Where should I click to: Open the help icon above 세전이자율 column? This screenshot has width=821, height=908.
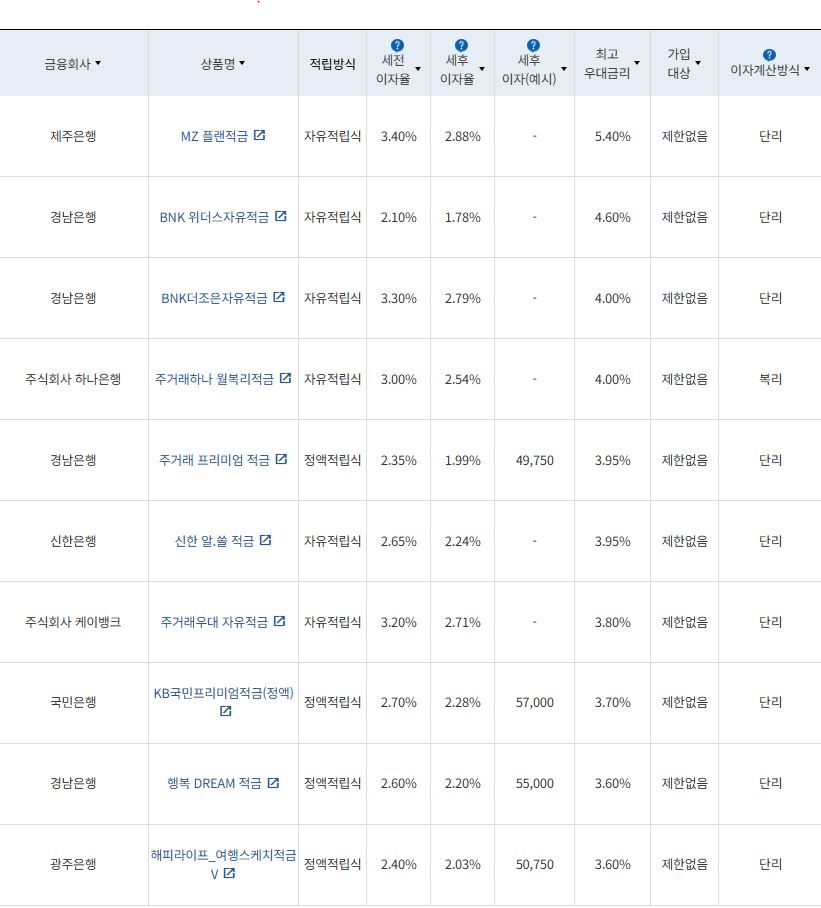(x=395, y=44)
